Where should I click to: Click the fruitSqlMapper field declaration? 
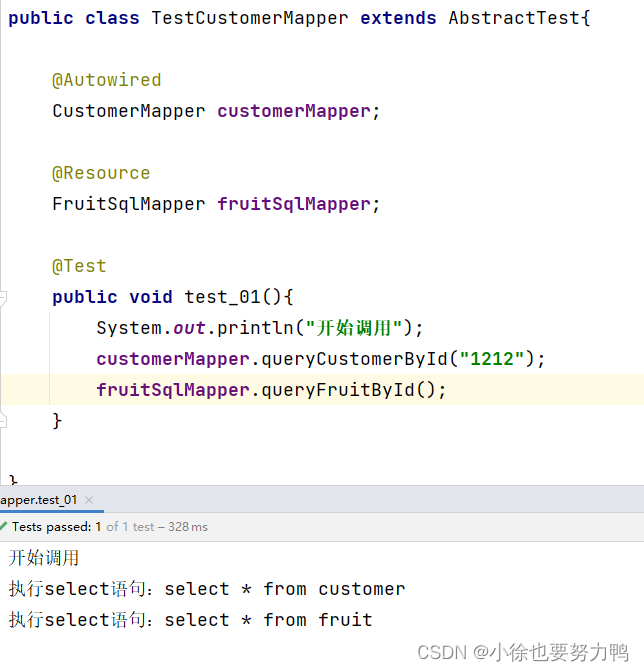point(294,204)
